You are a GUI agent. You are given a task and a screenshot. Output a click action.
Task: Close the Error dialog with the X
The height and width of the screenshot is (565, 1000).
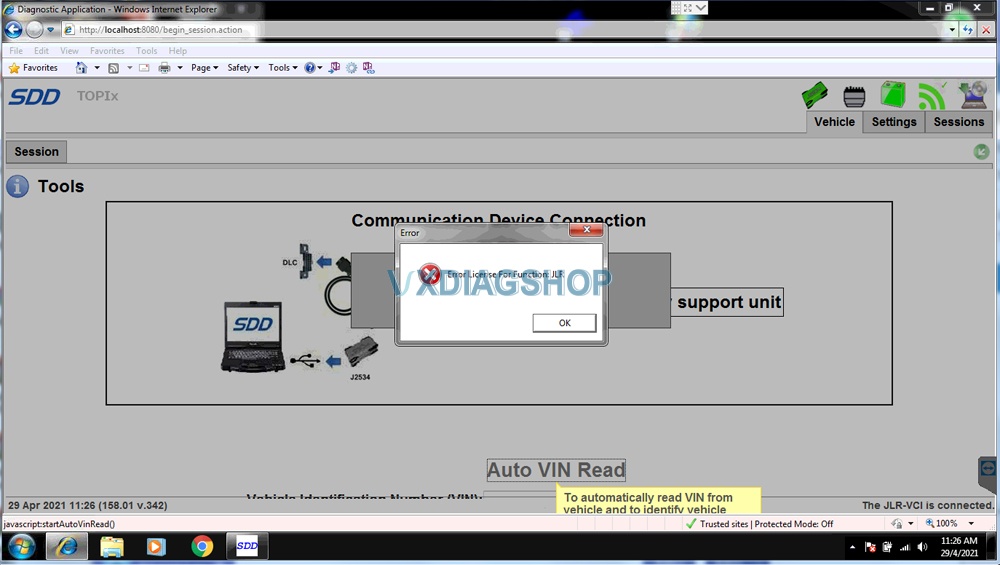tap(586, 230)
